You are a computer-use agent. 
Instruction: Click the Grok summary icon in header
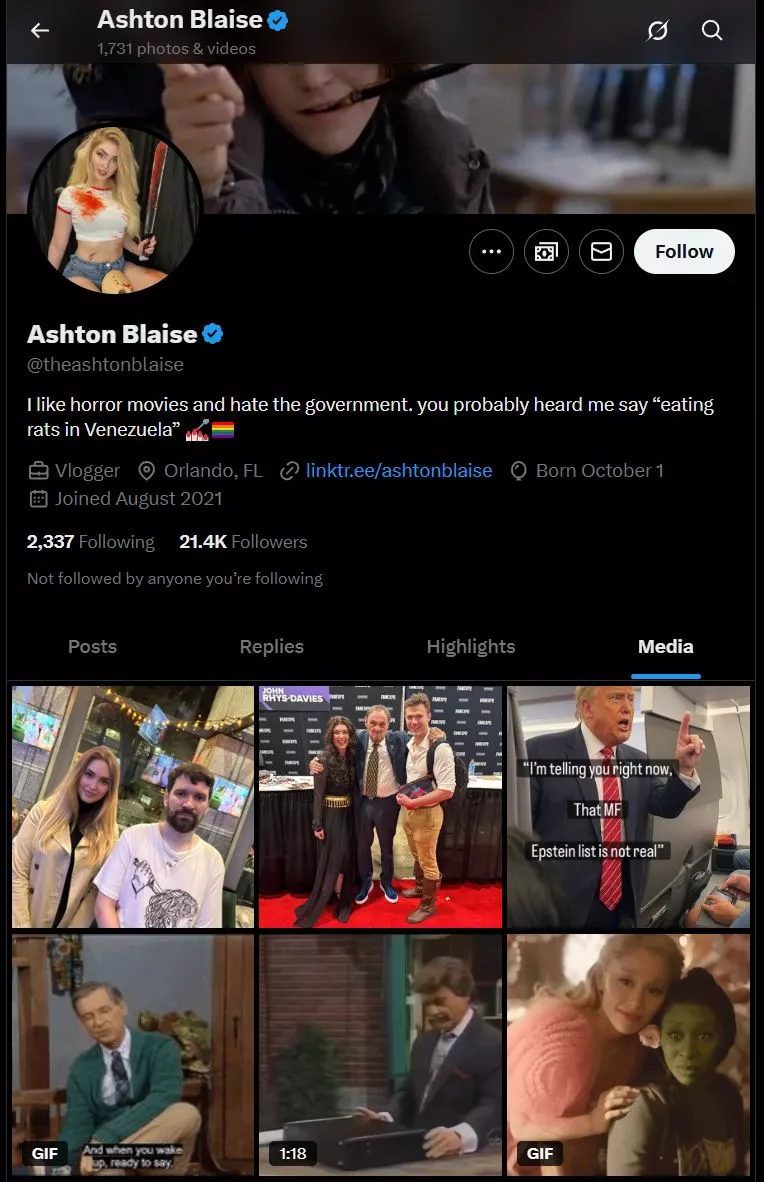tap(658, 30)
